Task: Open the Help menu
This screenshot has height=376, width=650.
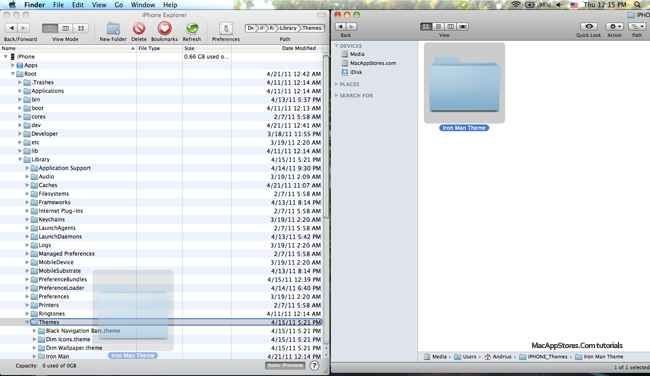Action: point(170,5)
